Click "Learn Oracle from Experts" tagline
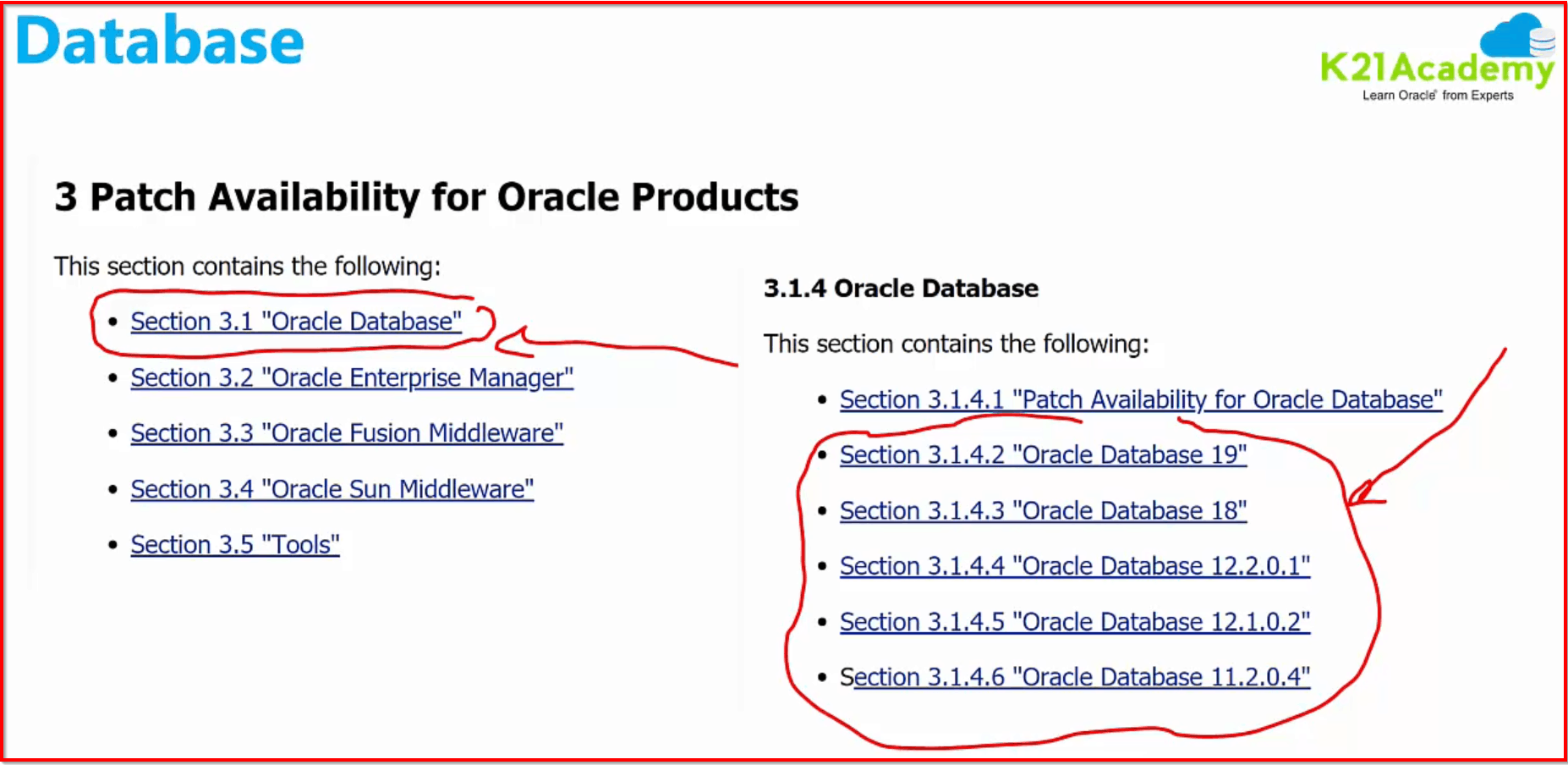1568x765 pixels. pyautogui.click(x=1438, y=96)
